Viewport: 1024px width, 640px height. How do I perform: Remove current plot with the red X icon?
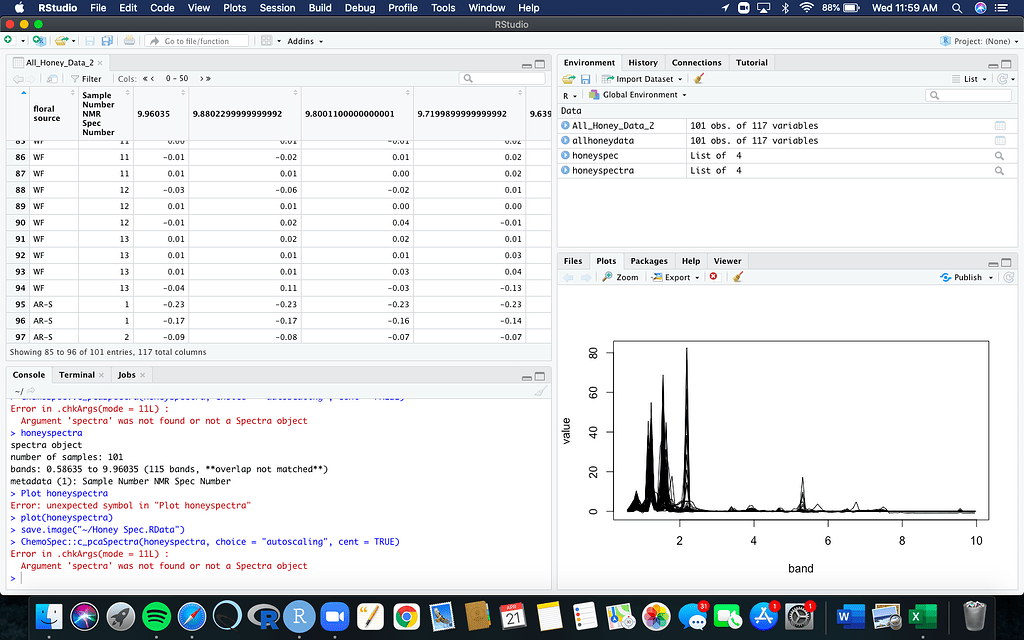[x=713, y=276]
